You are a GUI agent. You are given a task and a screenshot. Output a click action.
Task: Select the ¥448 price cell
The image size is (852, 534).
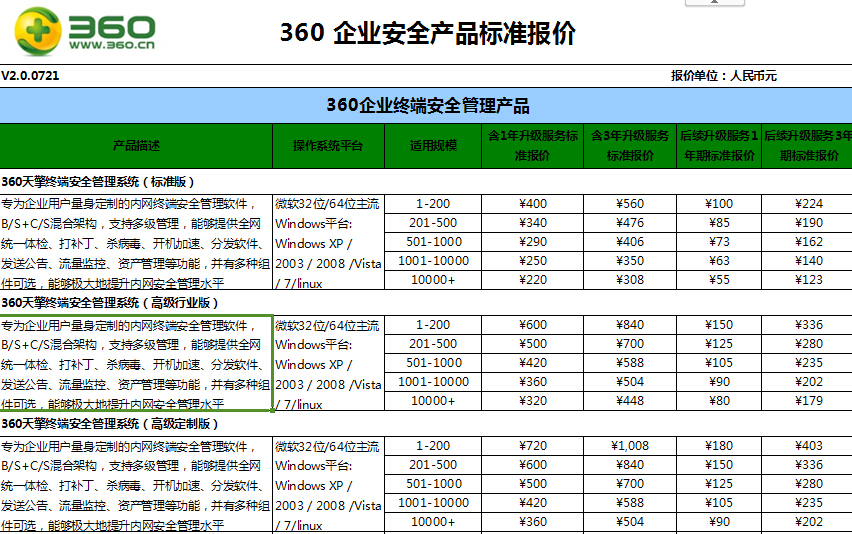click(629, 401)
